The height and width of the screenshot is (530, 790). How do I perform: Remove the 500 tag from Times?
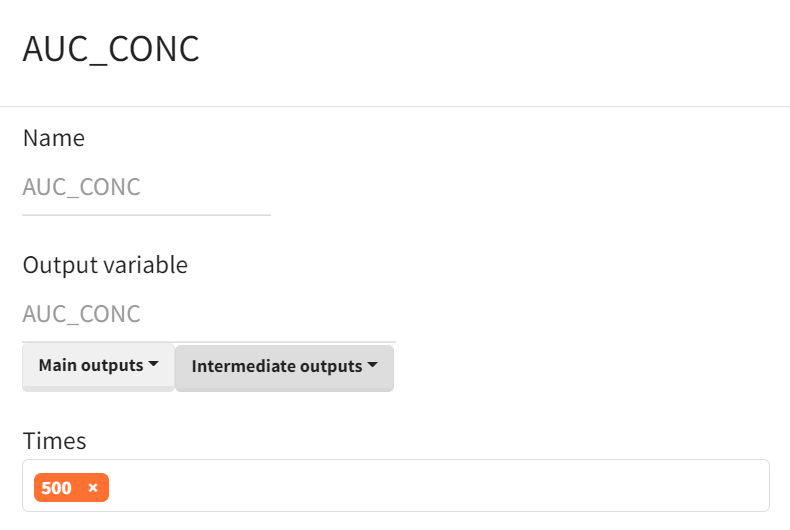click(93, 488)
